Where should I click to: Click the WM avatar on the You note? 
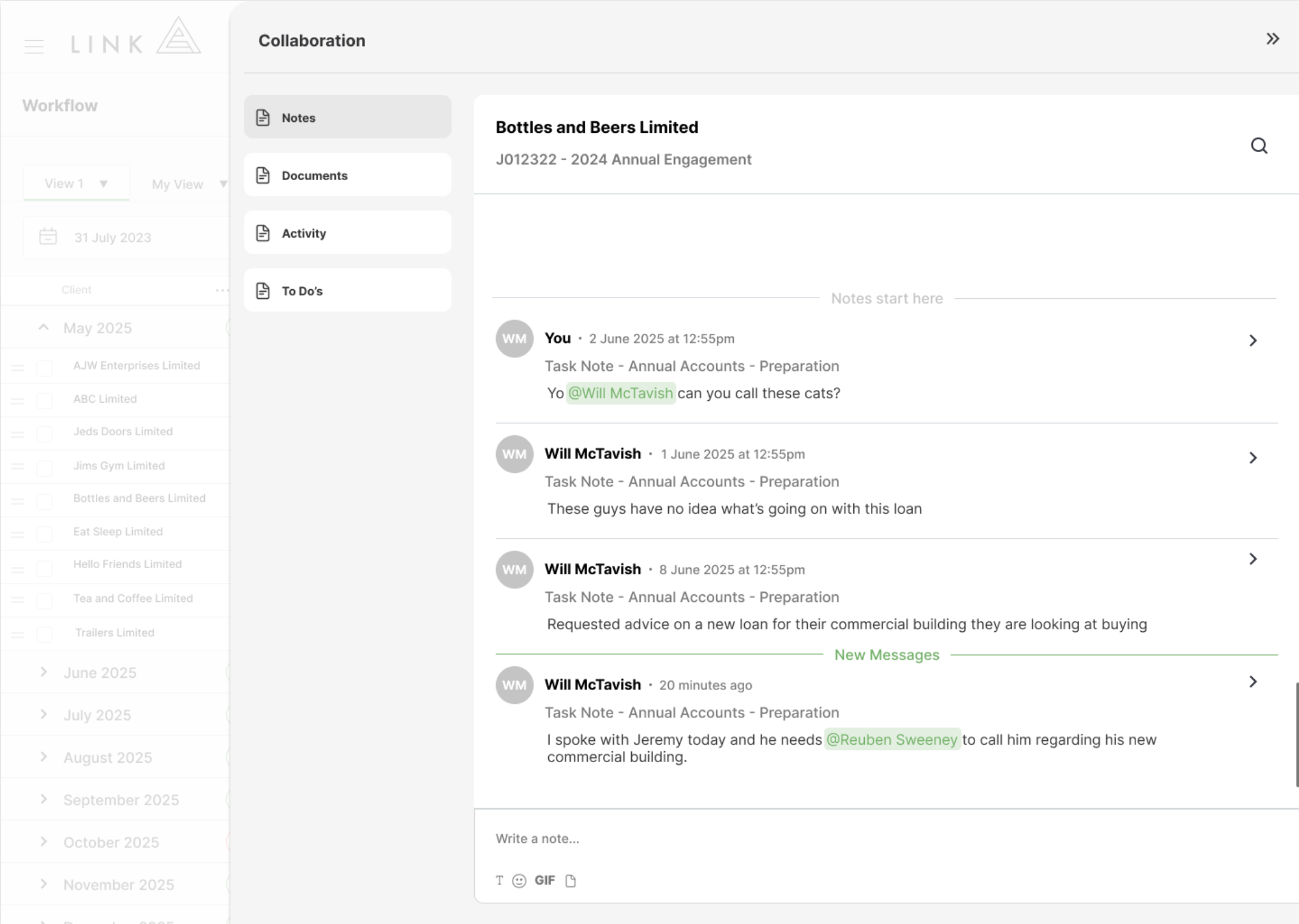click(514, 338)
